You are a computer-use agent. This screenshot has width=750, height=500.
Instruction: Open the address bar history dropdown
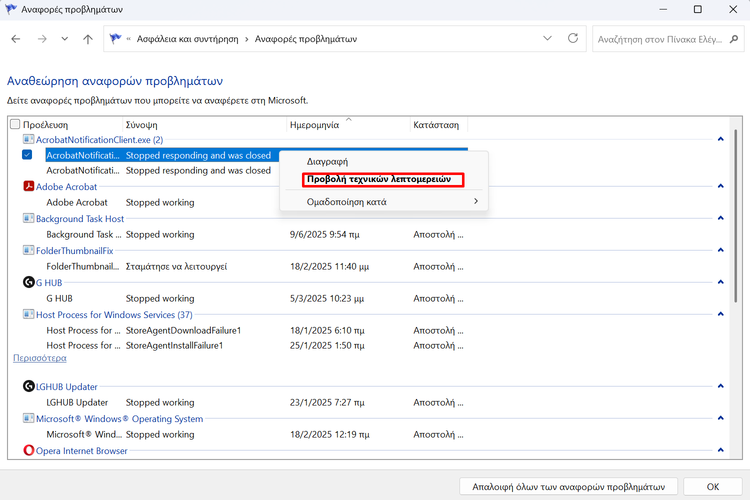click(x=547, y=38)
